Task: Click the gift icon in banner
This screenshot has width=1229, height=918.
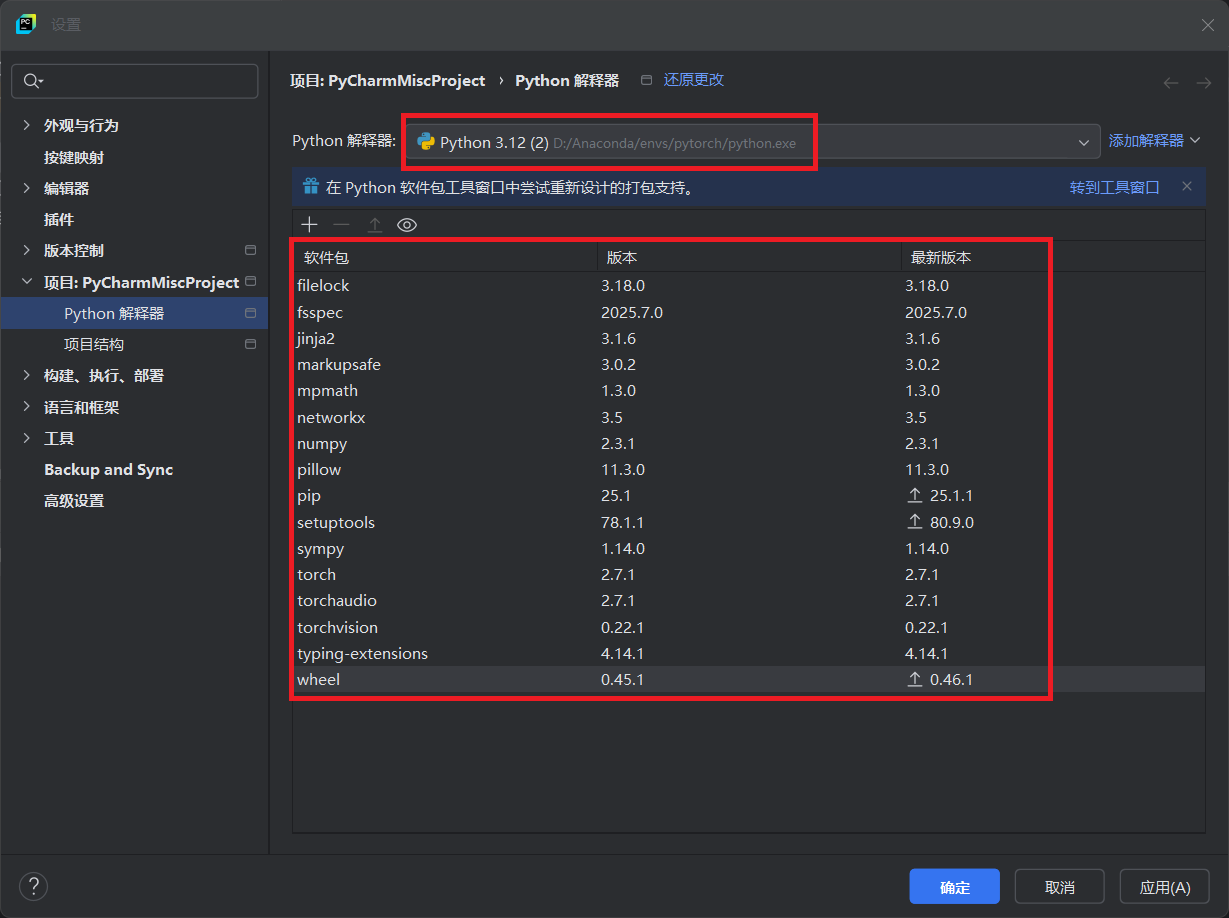Action: tap(311, 186)
